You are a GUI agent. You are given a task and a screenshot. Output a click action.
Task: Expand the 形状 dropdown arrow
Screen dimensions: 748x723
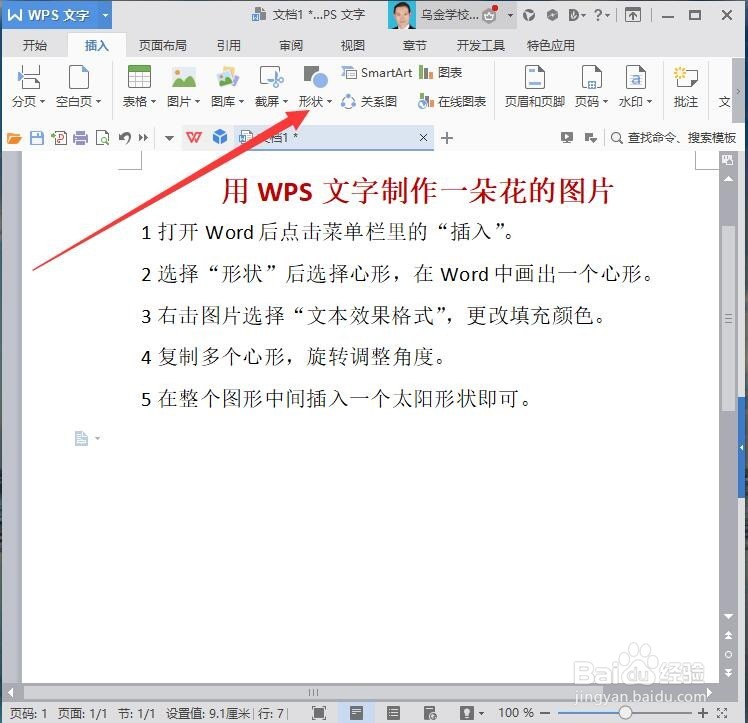click(x=329, y=102)
